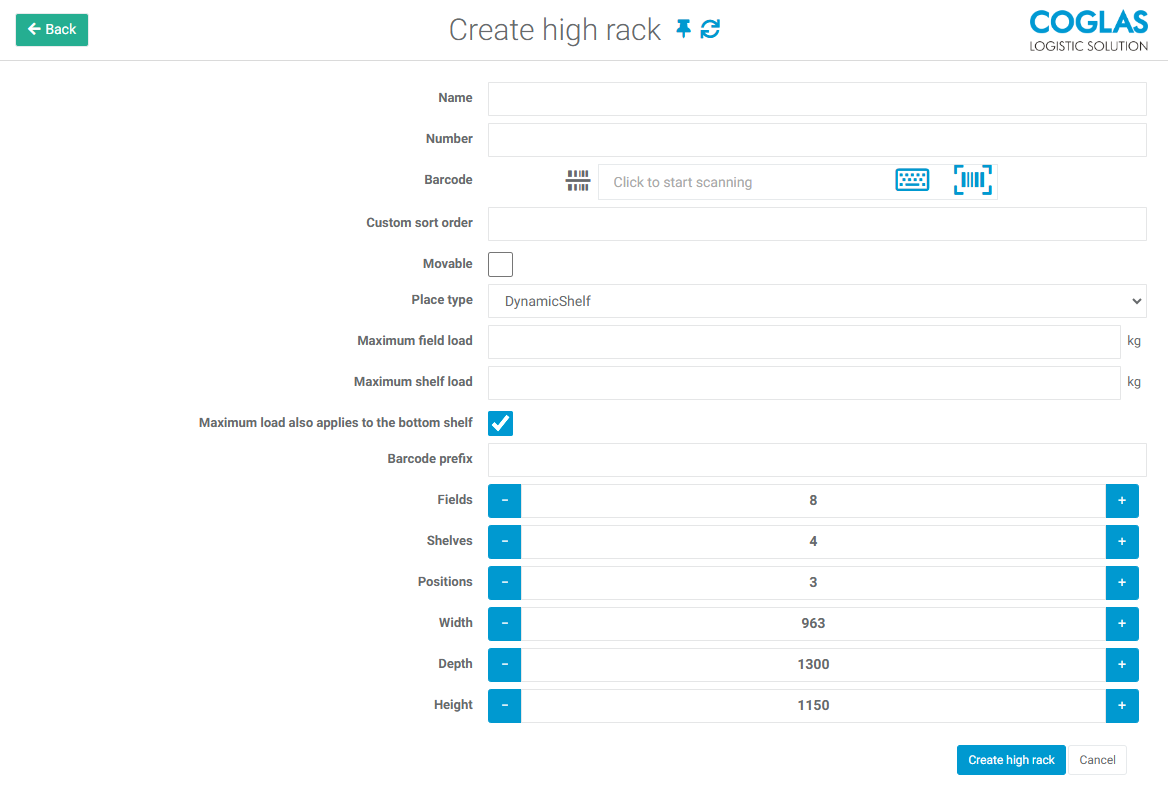Viewport: 1168px width, 798px height.
Task: Enable the Movable checkbox
Action: pyautogui.click(x=500, y=264)
